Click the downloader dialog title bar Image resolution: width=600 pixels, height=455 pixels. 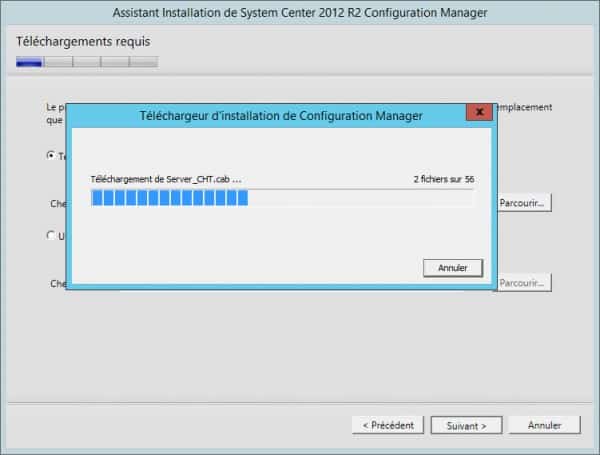pos(280,114)
